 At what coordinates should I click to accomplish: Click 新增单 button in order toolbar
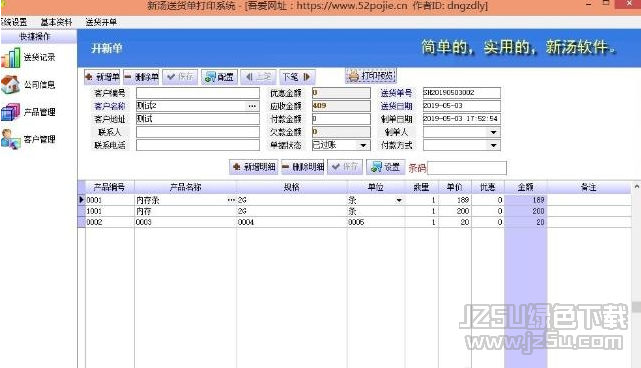tap(102, 77)
